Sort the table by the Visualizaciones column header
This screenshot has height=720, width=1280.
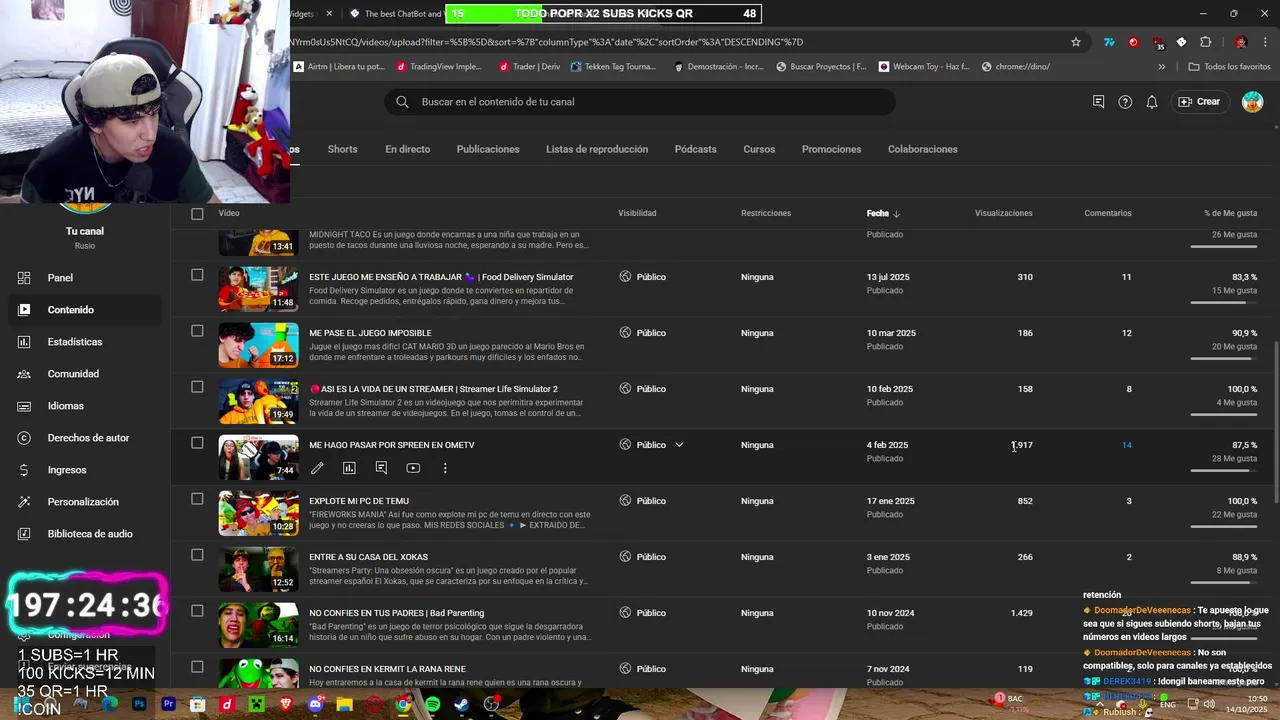click(x=1003, y=214)
